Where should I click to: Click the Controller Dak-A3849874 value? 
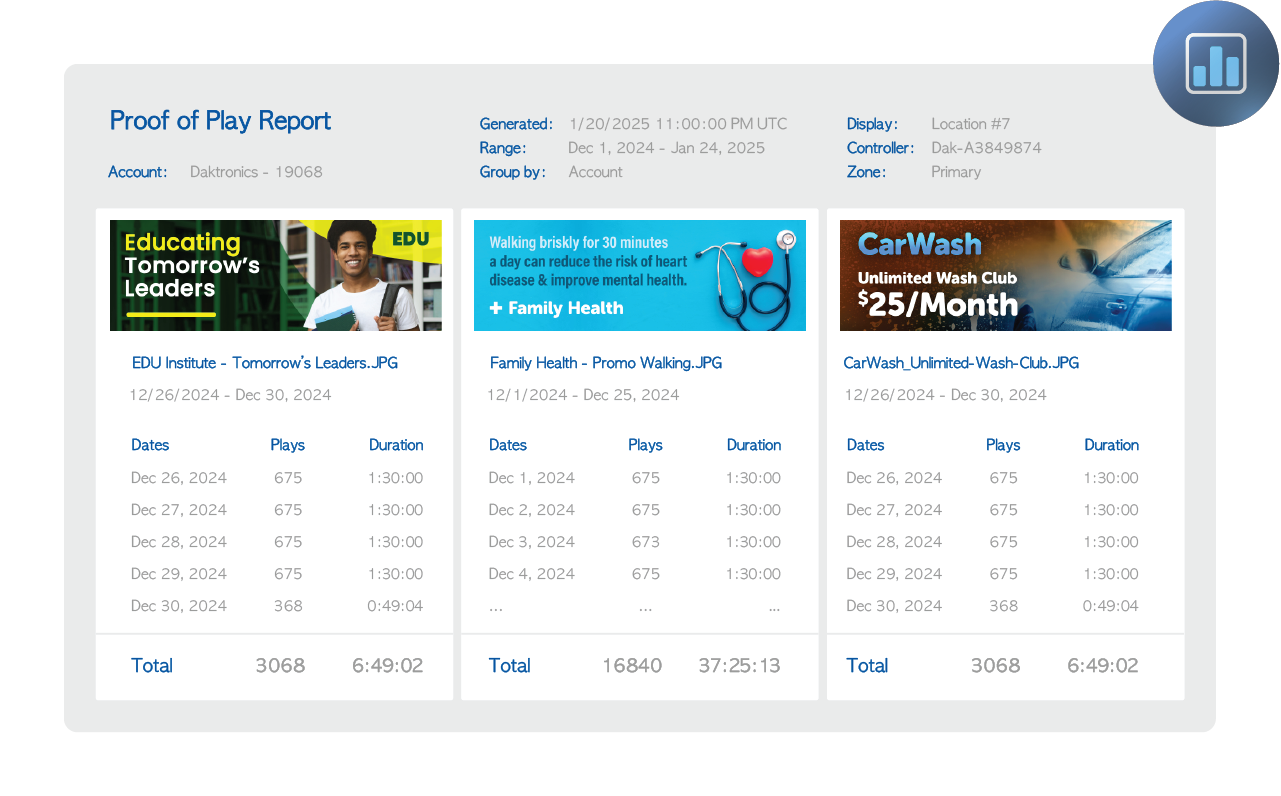point(986,148)
